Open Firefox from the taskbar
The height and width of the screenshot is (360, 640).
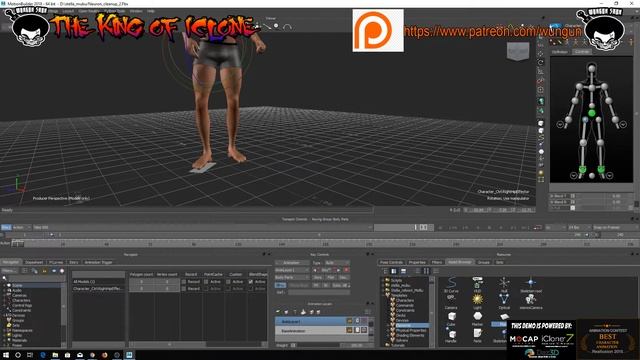104,355
